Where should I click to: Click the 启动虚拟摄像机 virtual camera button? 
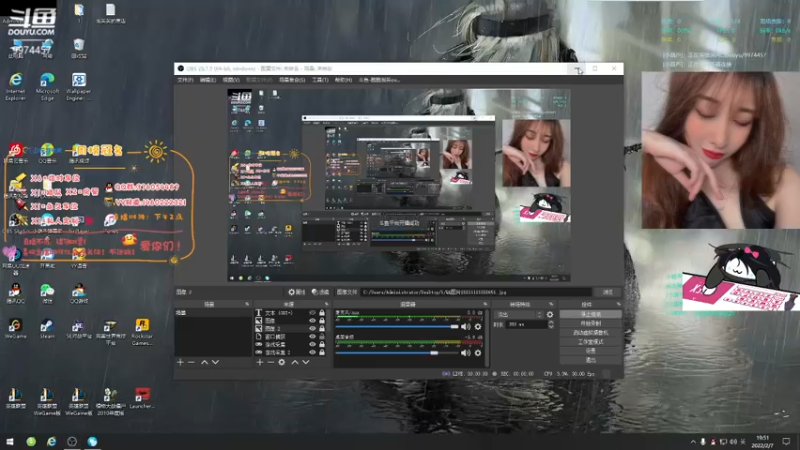[591, 333]
